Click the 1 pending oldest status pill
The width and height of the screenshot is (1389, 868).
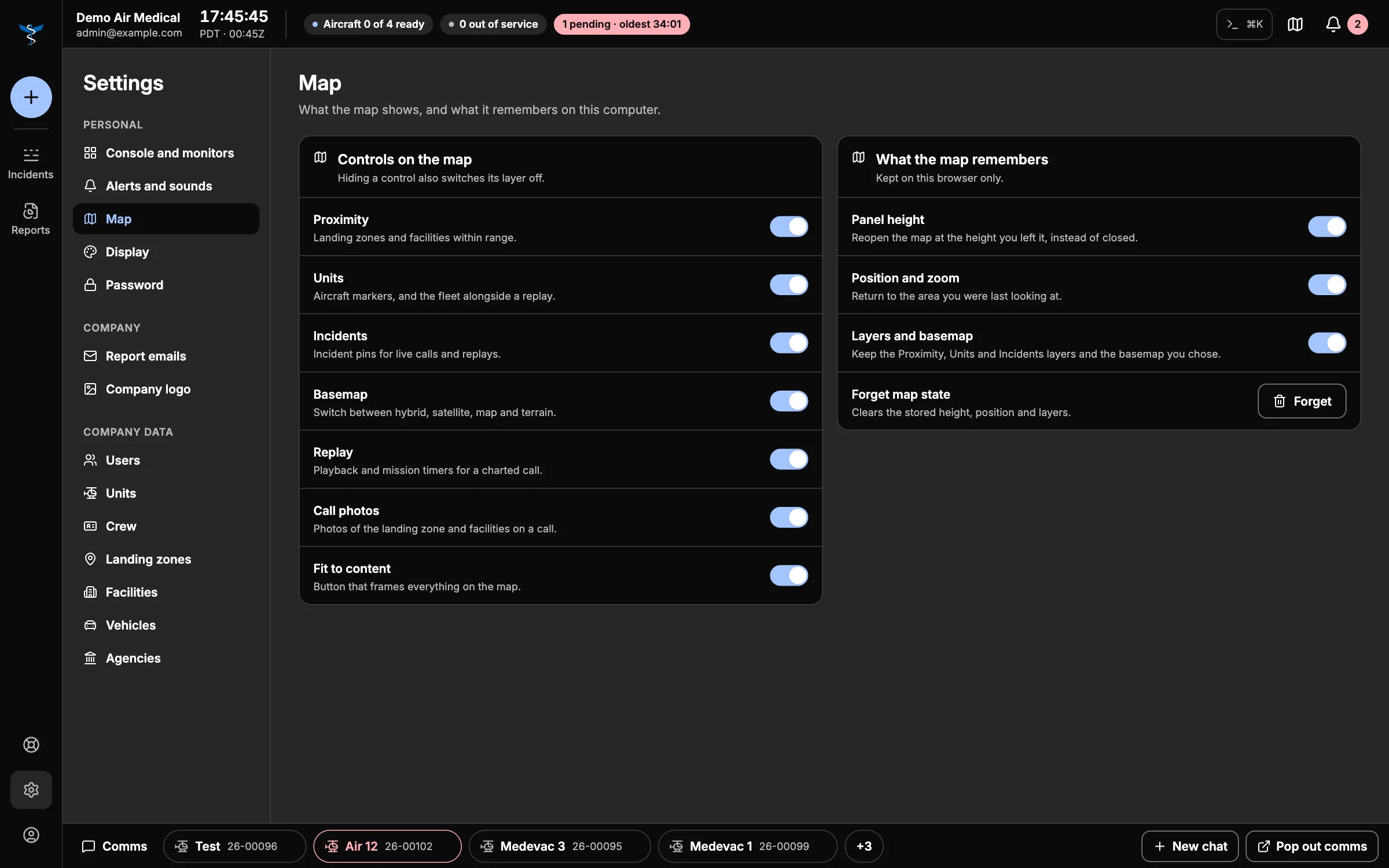[x=622, y=24]
